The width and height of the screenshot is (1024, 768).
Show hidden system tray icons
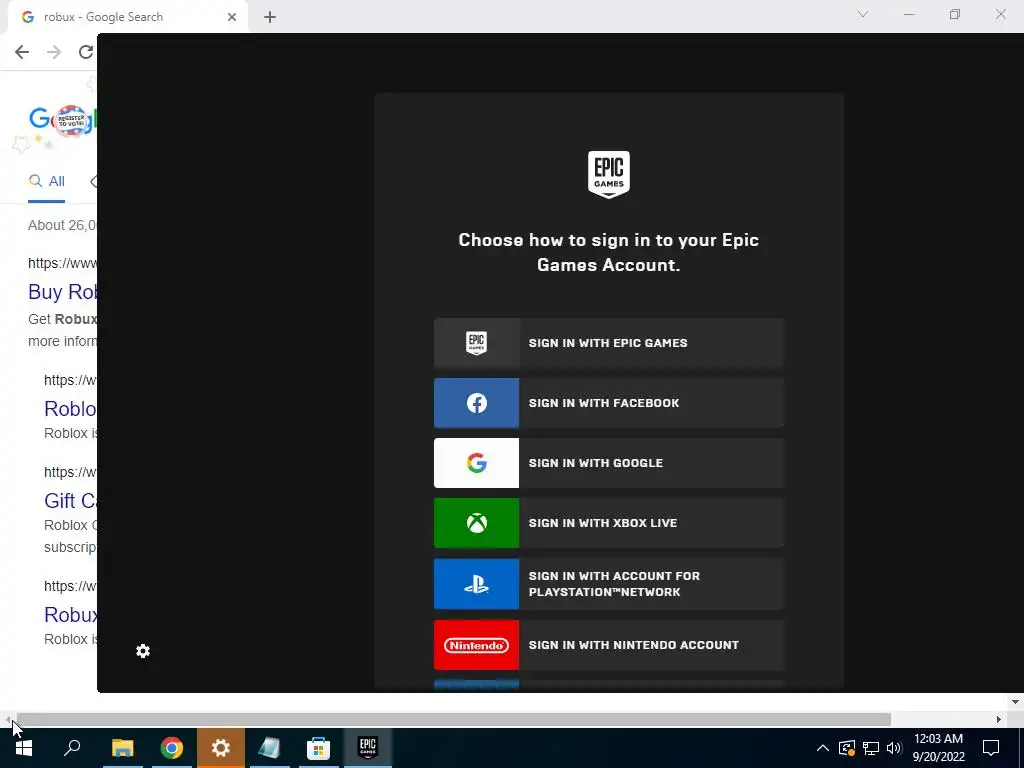tap(823, 748)
